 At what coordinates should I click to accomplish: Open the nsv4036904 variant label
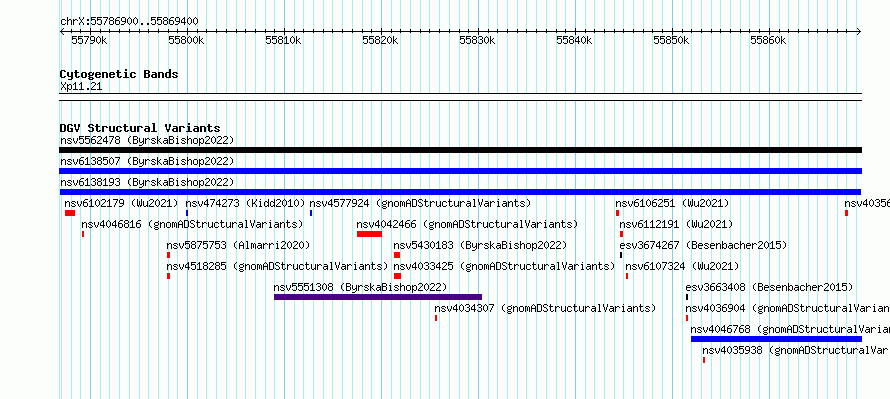[x=787, y=308]
